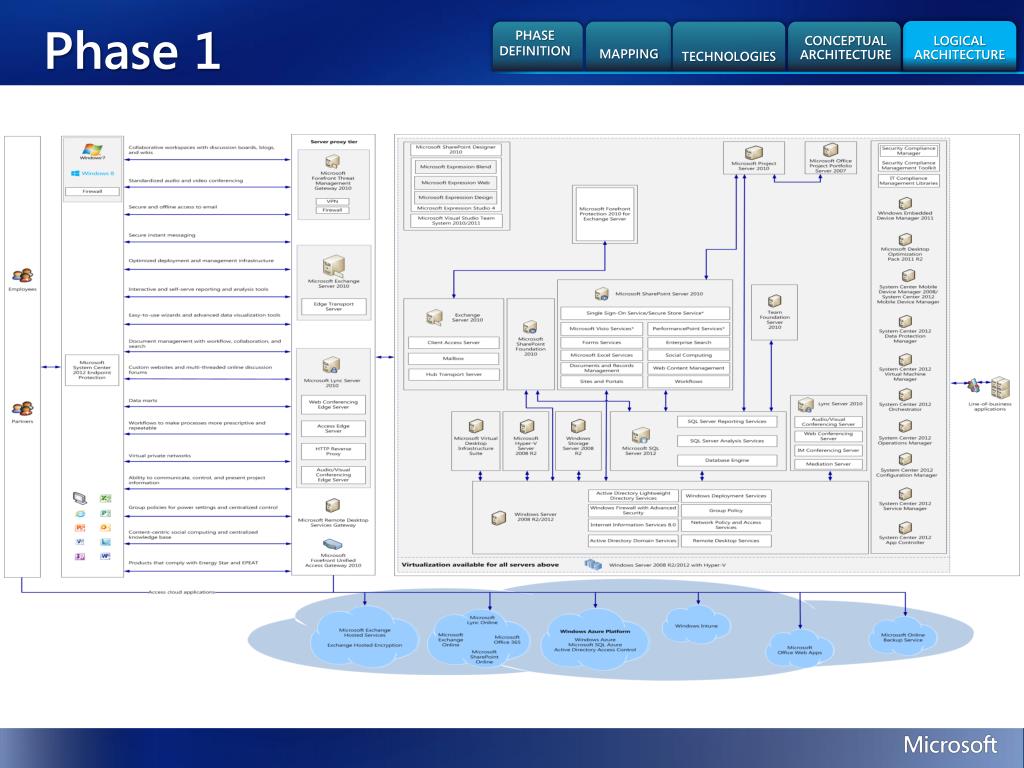Click the Enterprise Search box
Screen dimensions: 1024x768
pos(688,342)
